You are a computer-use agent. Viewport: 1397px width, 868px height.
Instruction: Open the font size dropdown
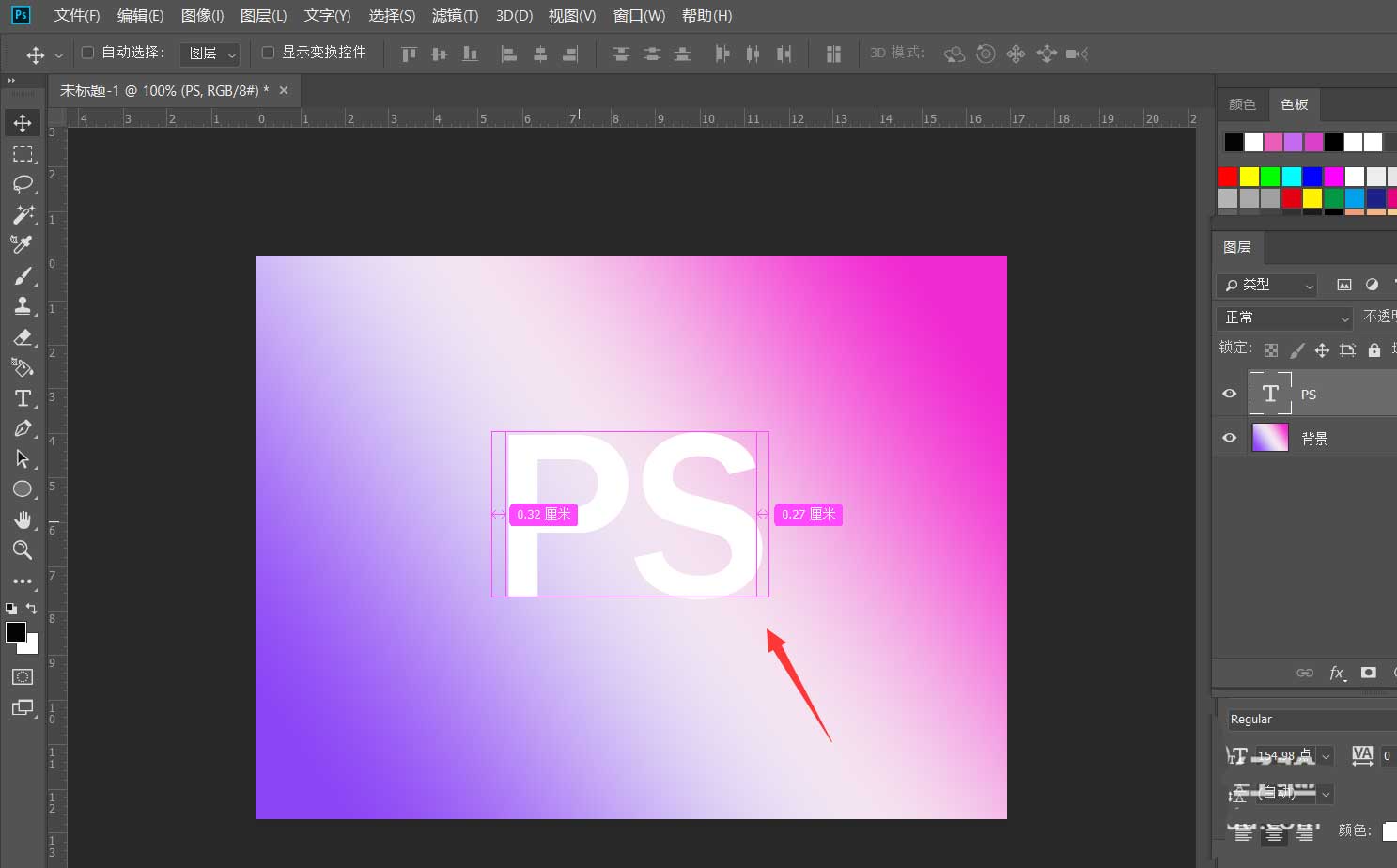[x=1326, y=756]
